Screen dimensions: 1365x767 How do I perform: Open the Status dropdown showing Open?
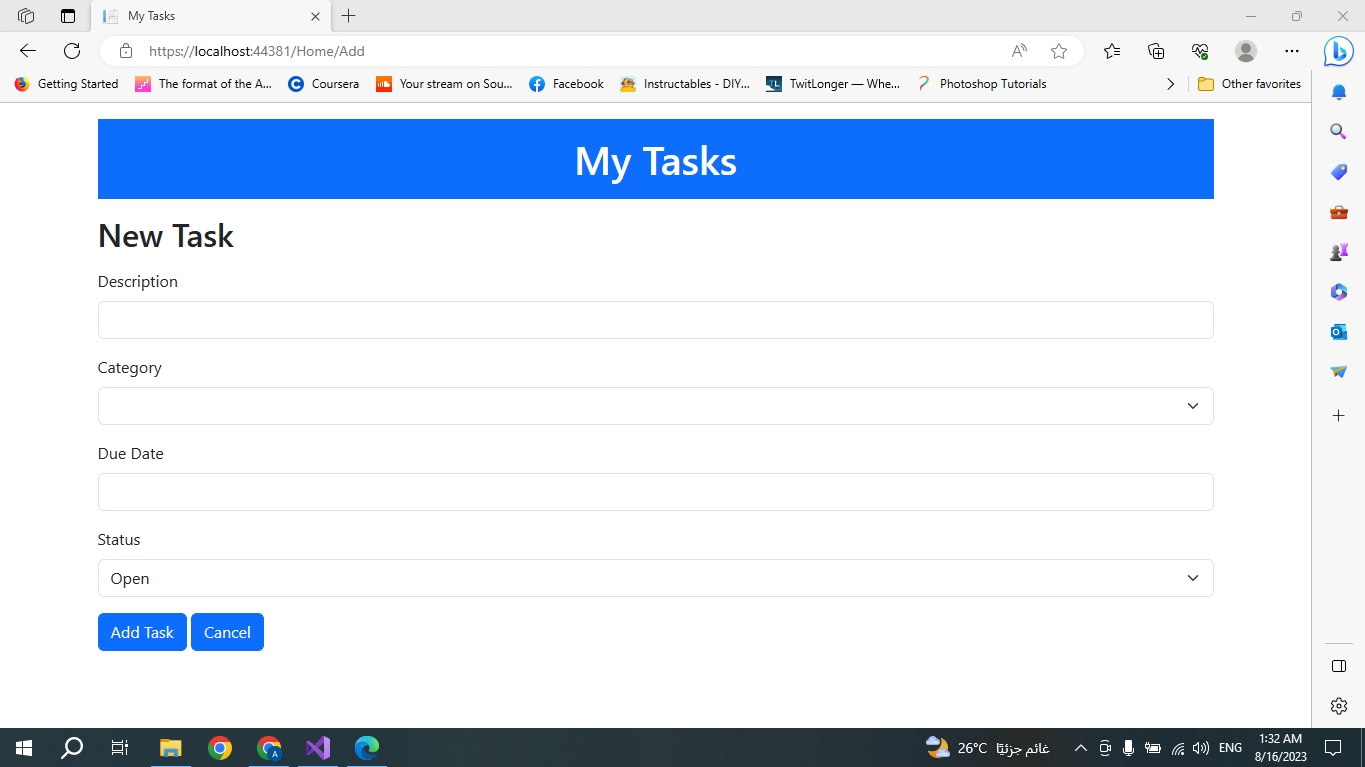point(655,578)
